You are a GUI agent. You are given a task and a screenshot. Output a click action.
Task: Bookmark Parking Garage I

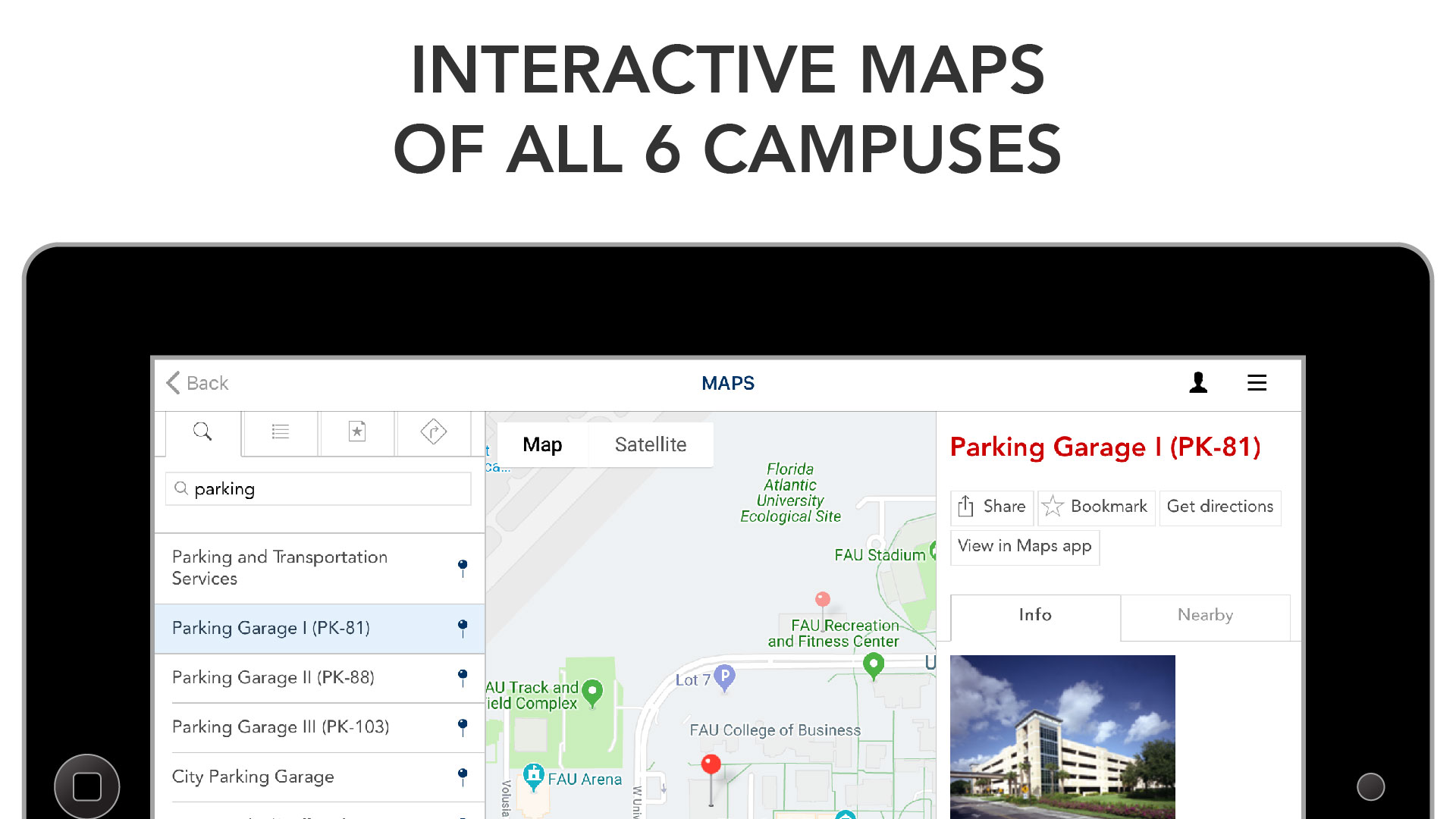point(1096,507)
